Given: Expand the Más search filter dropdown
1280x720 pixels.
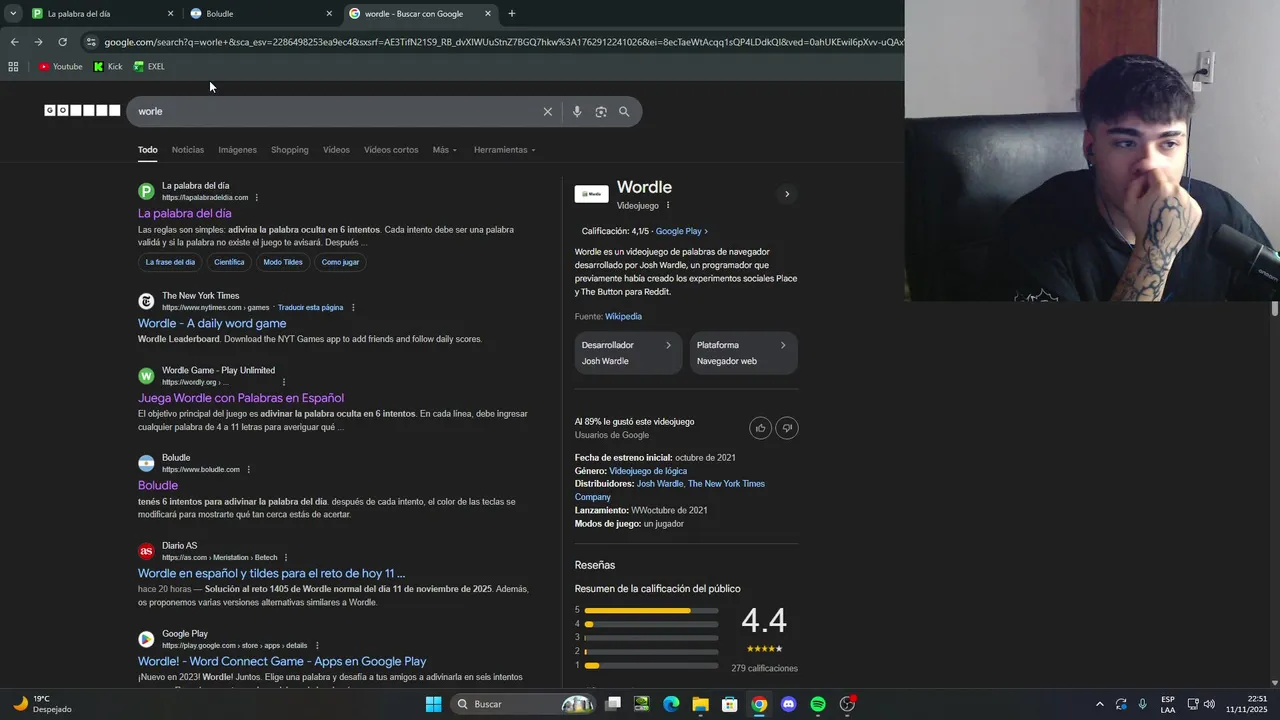Looking at the screenshot, I should [x=445, y=150].
